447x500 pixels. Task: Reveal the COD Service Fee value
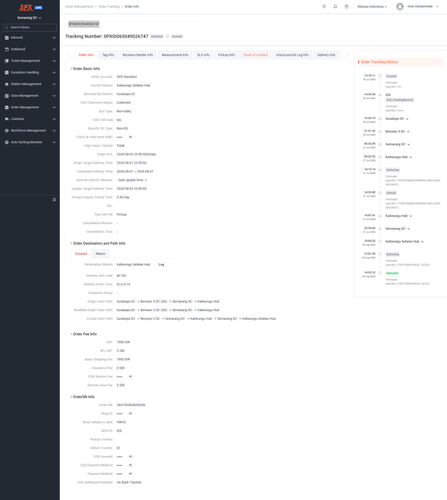pyautogui.click(x=130, y=376)
